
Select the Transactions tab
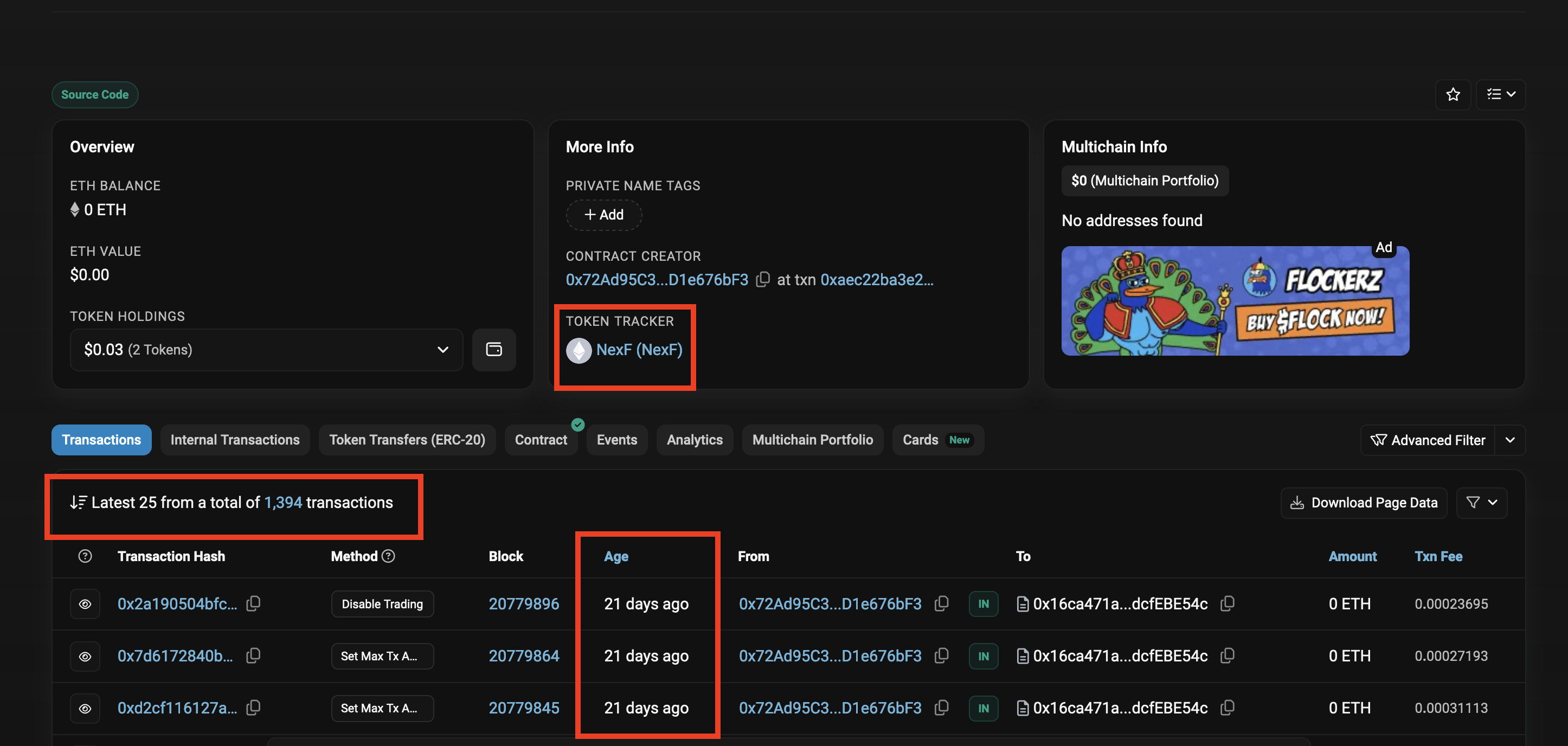coord(101,440)
